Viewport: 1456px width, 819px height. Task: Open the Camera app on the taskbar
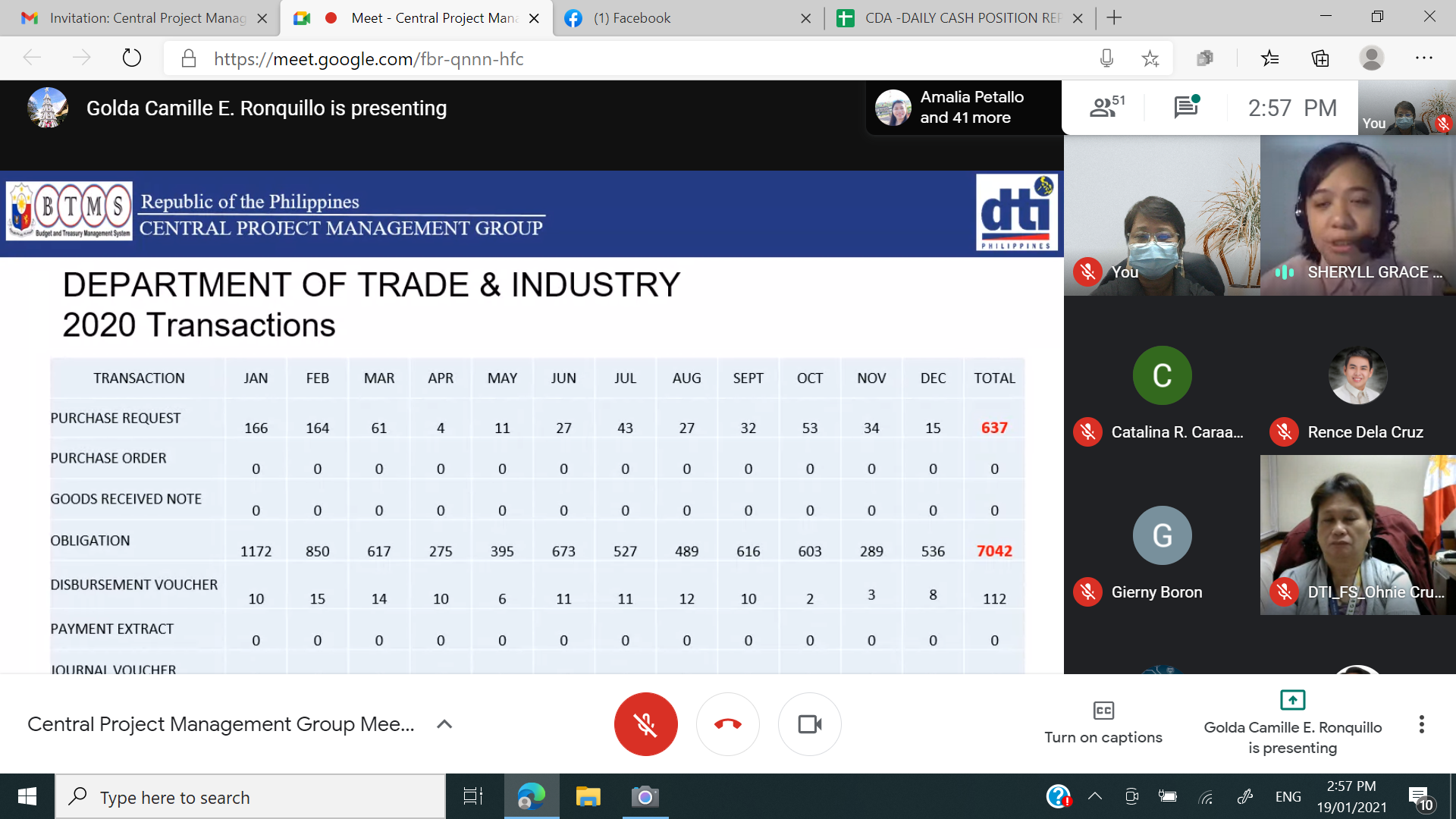645,796
